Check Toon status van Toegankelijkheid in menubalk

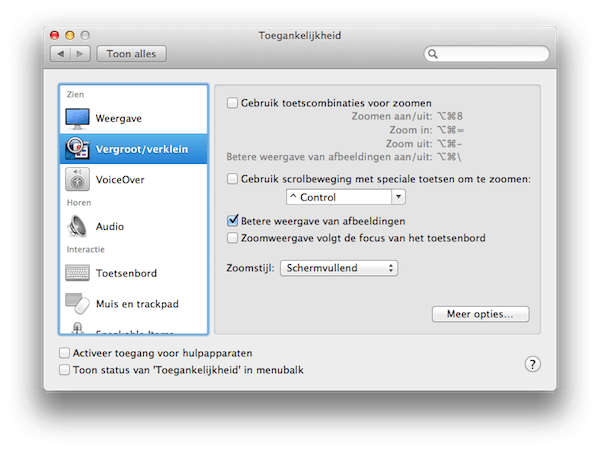point(64,370)
